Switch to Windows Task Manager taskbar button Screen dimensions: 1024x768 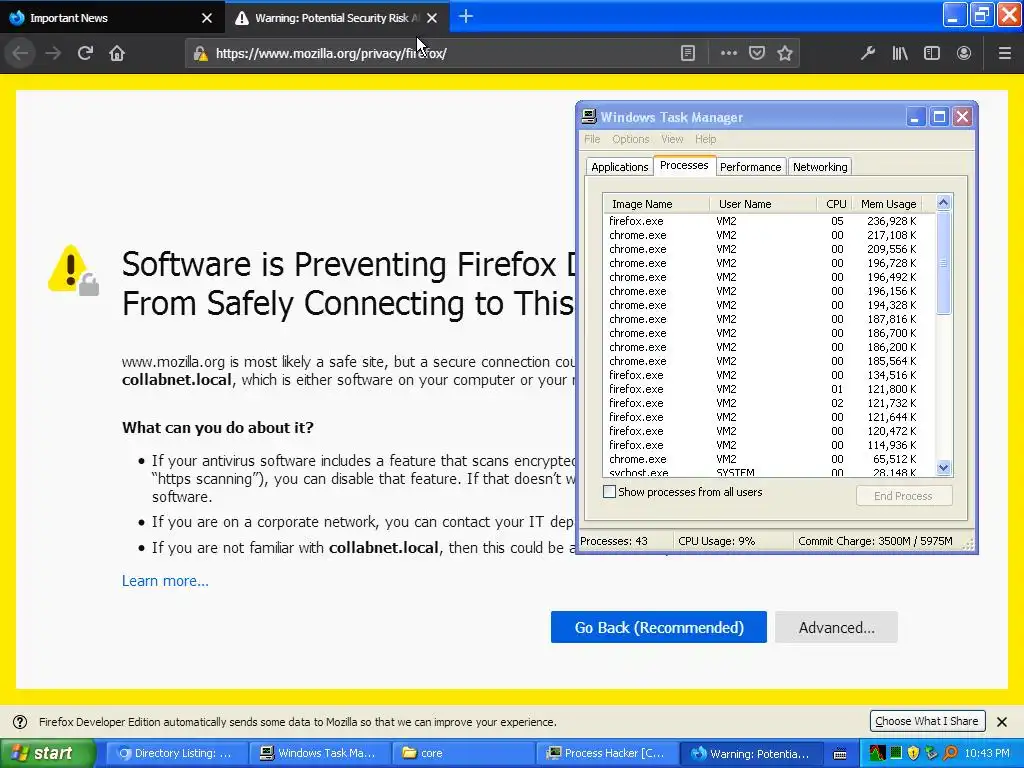(319, 753)
